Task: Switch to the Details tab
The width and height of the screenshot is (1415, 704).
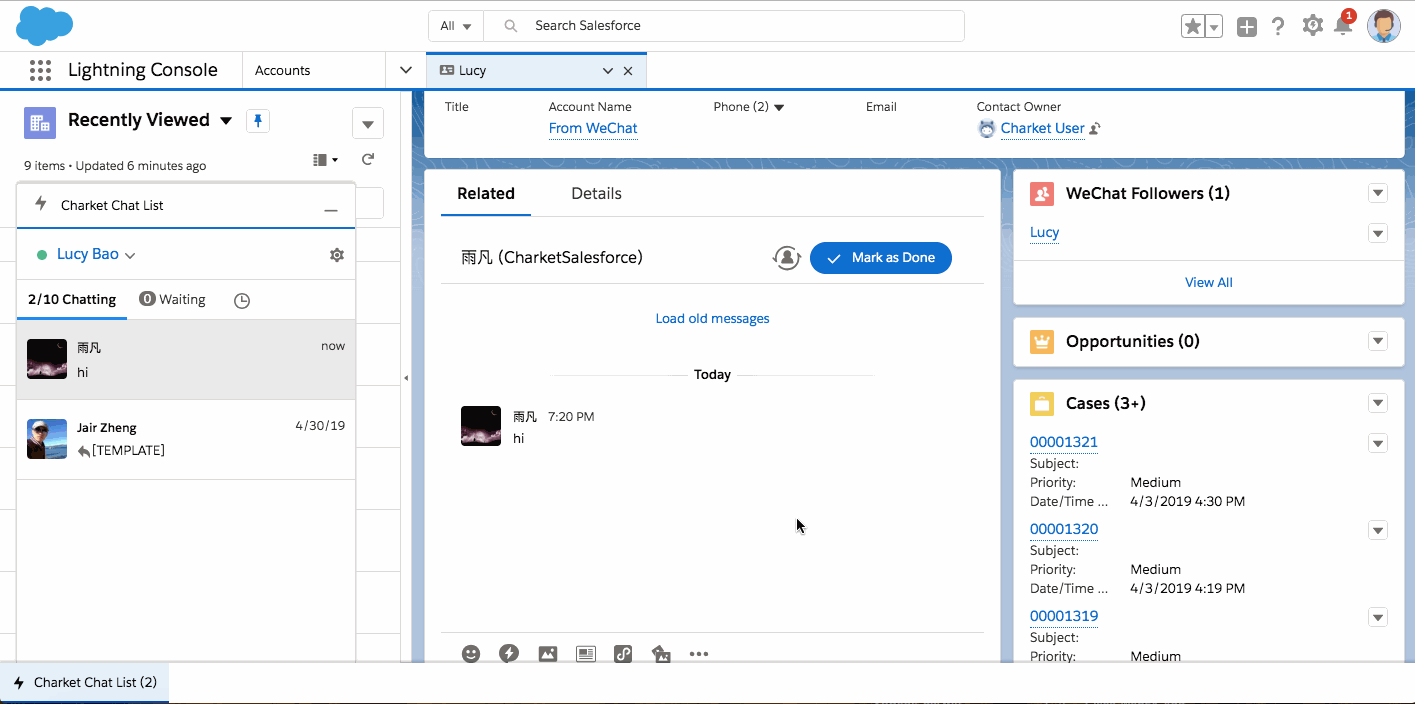Action: (596, 194)
